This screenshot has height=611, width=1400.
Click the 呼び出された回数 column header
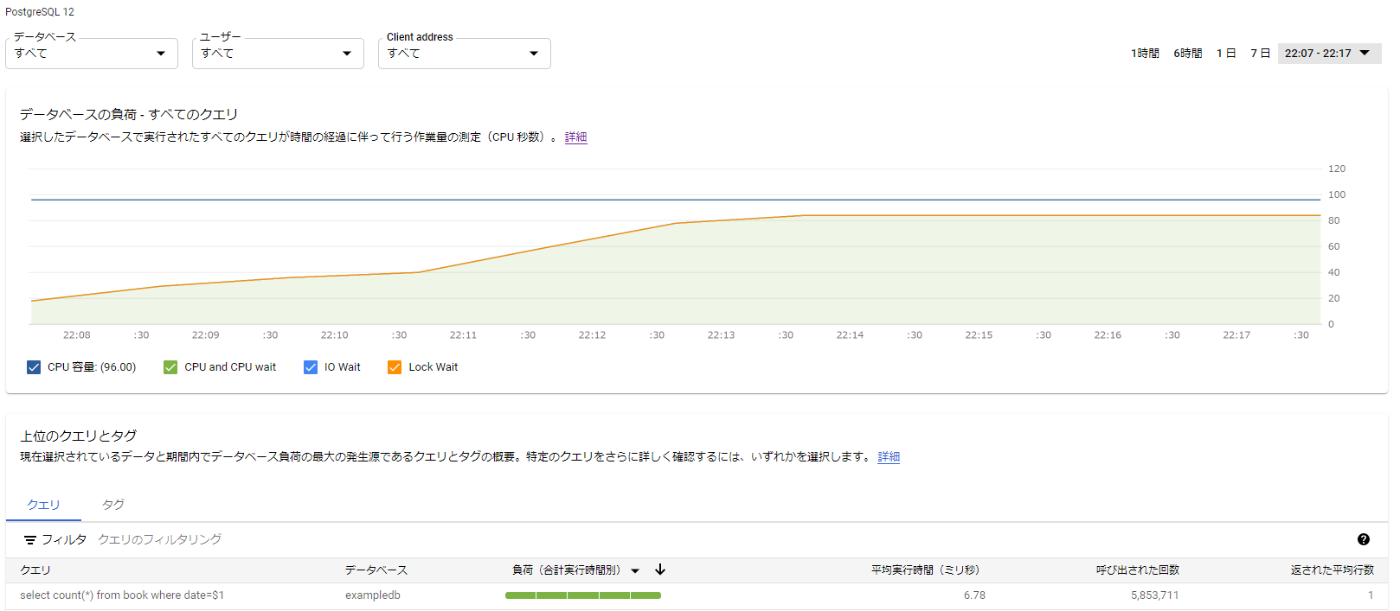click(1137, 570)
